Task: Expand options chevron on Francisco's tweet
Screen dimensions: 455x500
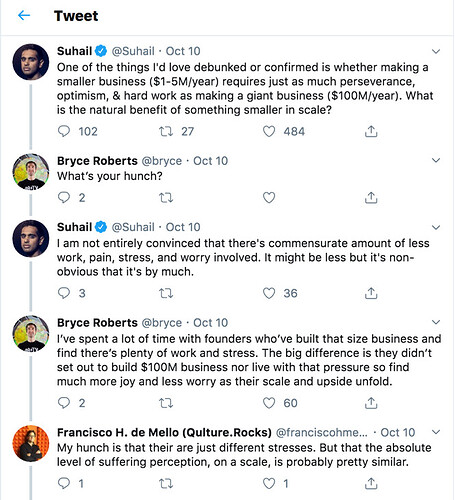Action: [x=436, y=432]
